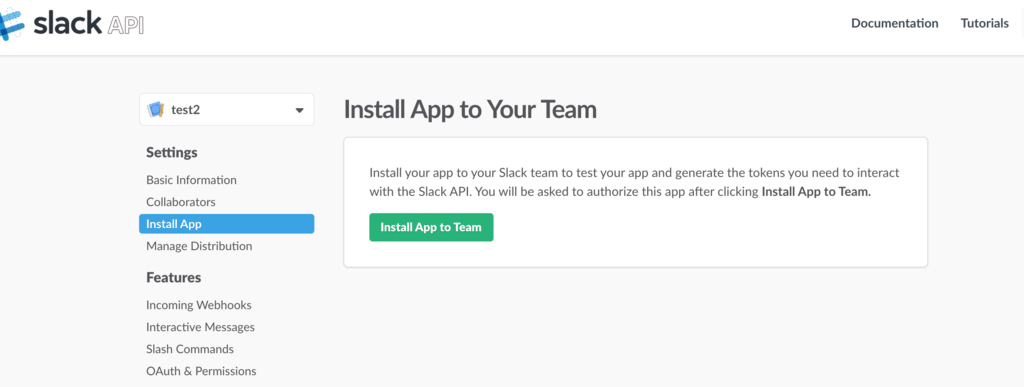
Task: Open the test2 app selector dropdown
Action: tap(227, 110)
